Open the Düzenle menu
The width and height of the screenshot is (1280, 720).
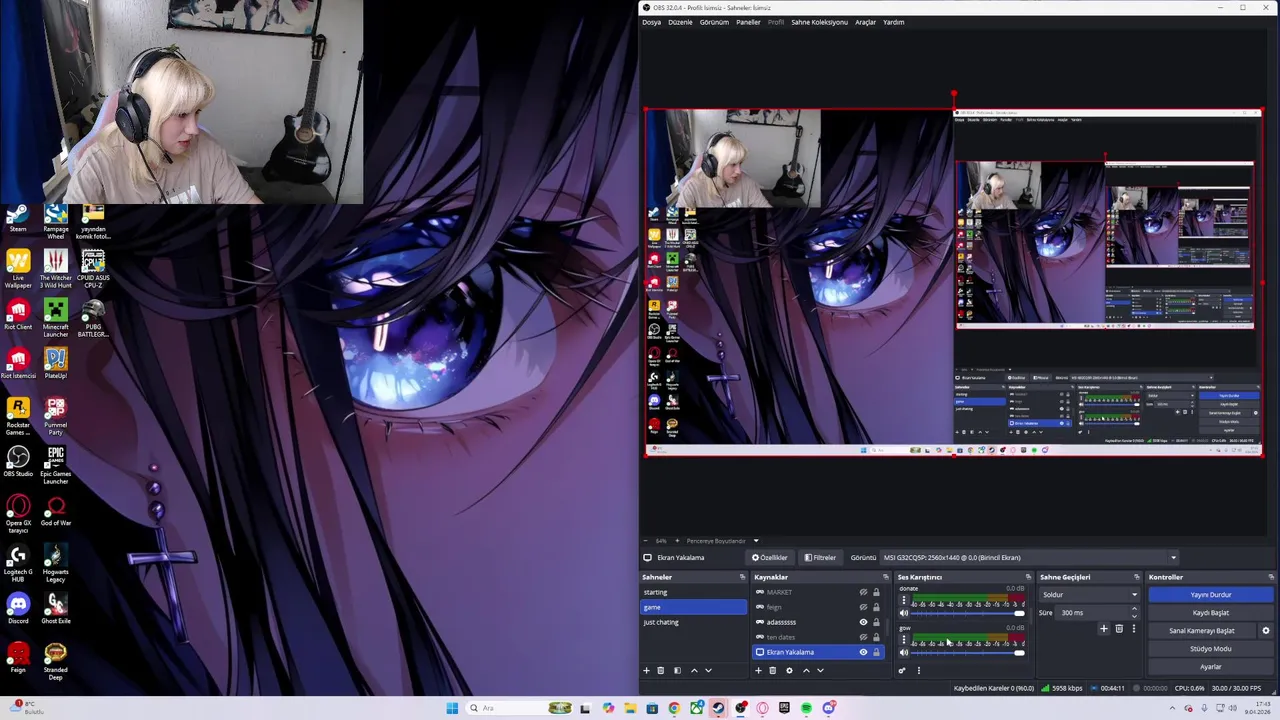680,22
